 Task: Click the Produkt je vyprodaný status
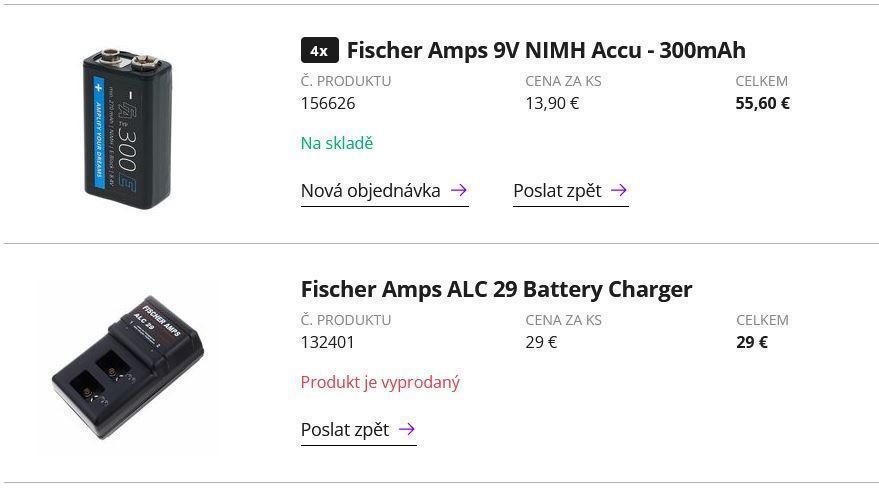pyautogui.click(x=380, y=382)
